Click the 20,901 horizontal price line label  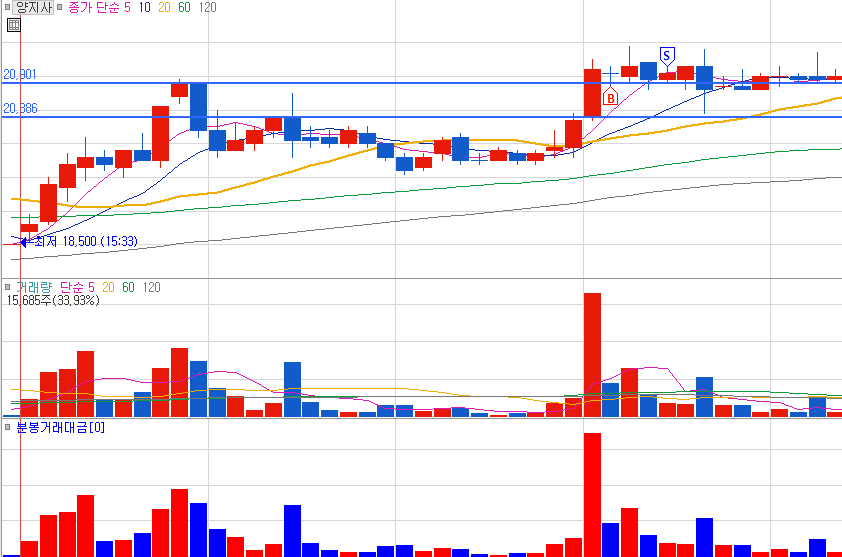(x=20, y=75)
